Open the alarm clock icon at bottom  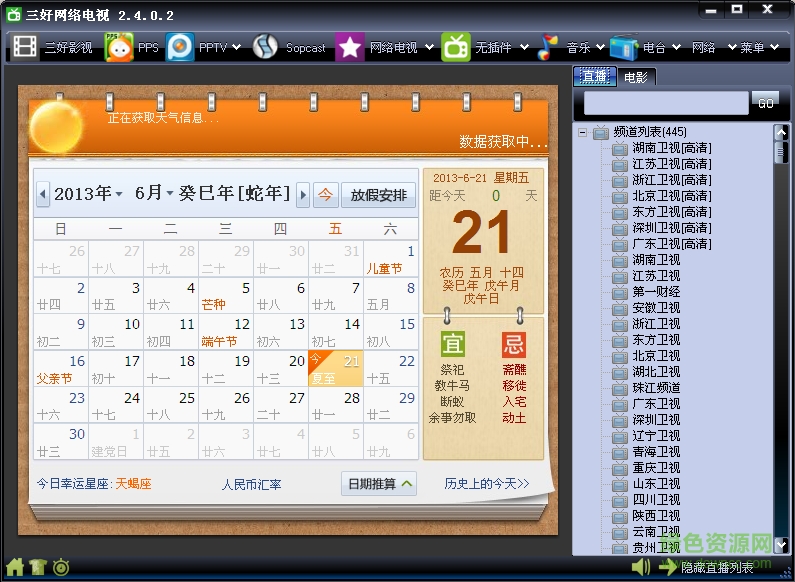click(x=61, y=567)
